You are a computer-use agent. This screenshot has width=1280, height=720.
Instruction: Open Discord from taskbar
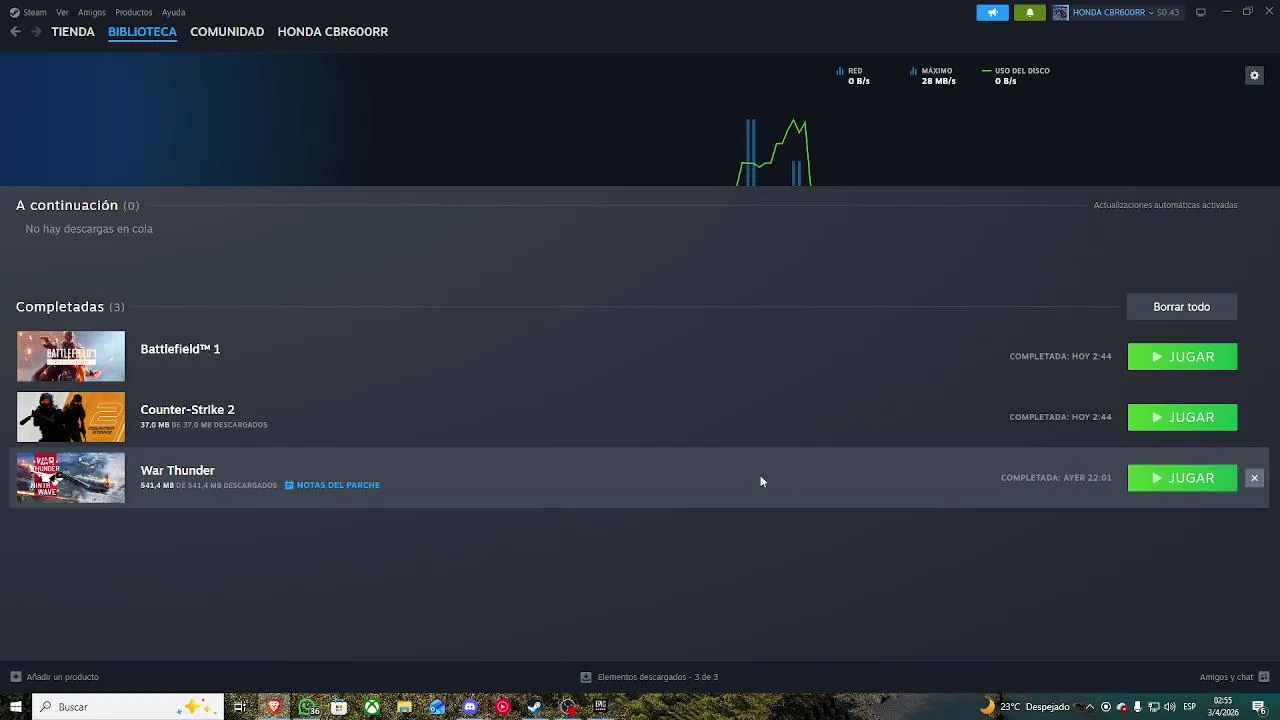pos(470,707)
